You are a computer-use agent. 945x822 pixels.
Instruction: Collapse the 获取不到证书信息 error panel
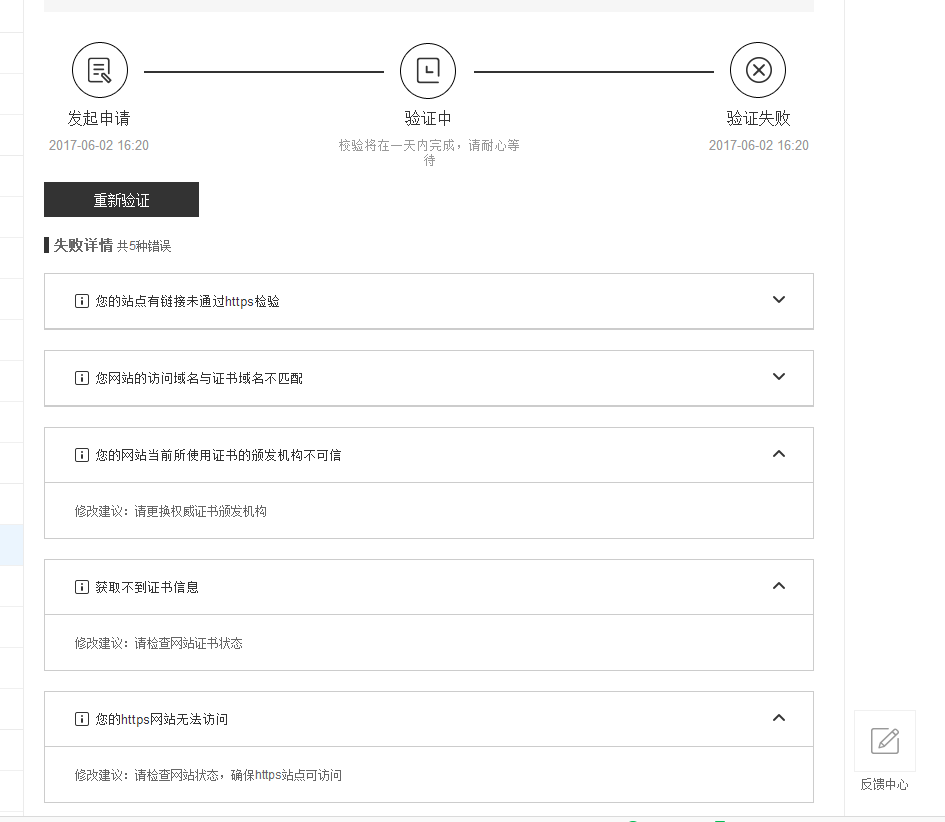[779, 586]
